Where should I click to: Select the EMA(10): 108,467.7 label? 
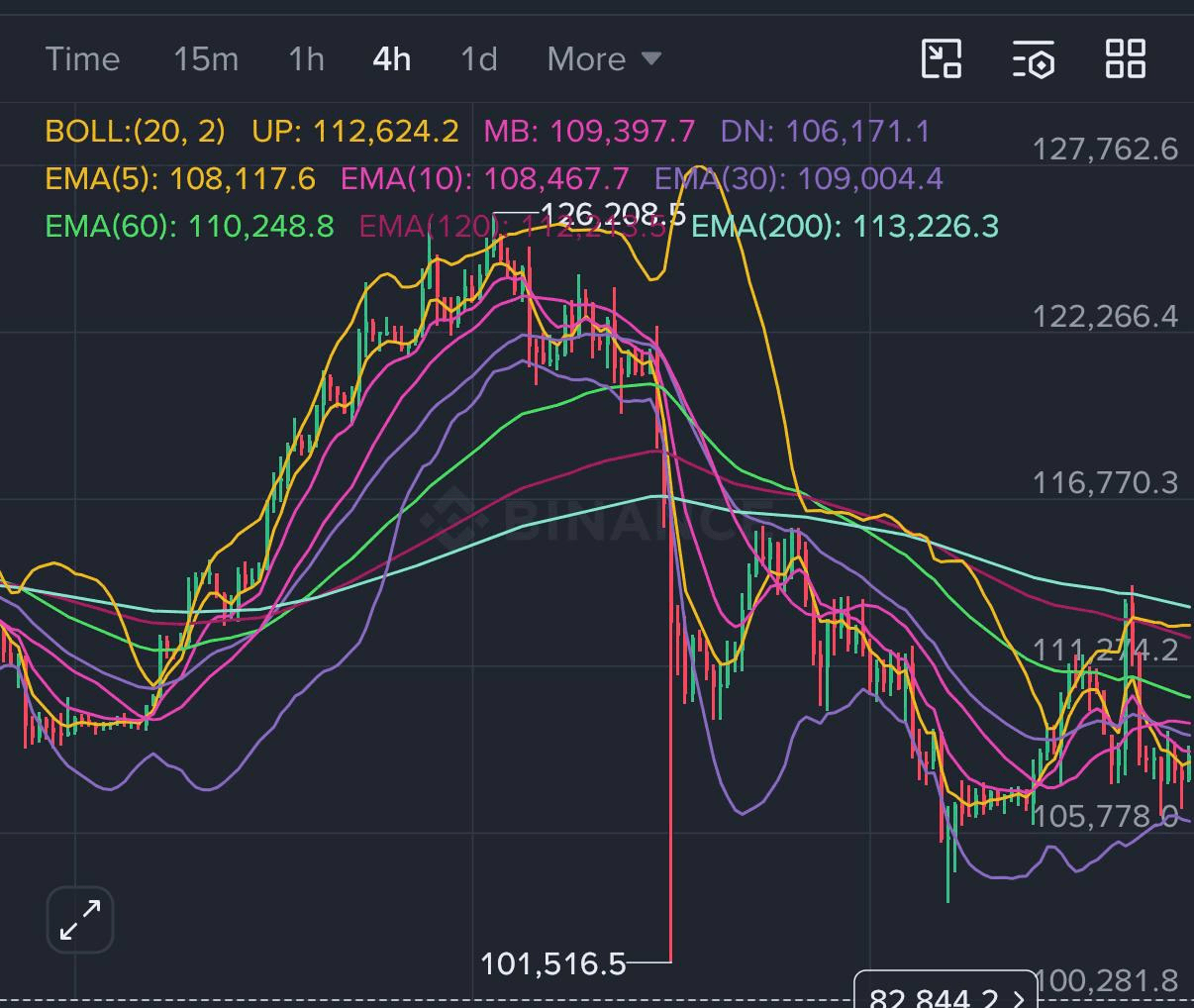485,179
